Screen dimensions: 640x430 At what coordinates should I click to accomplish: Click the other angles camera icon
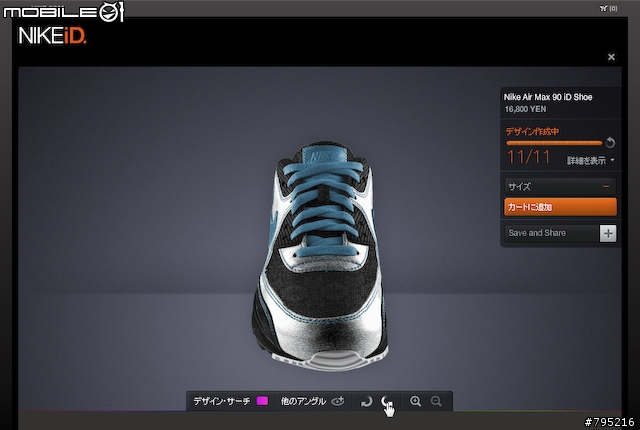click(x=338, y=401)
